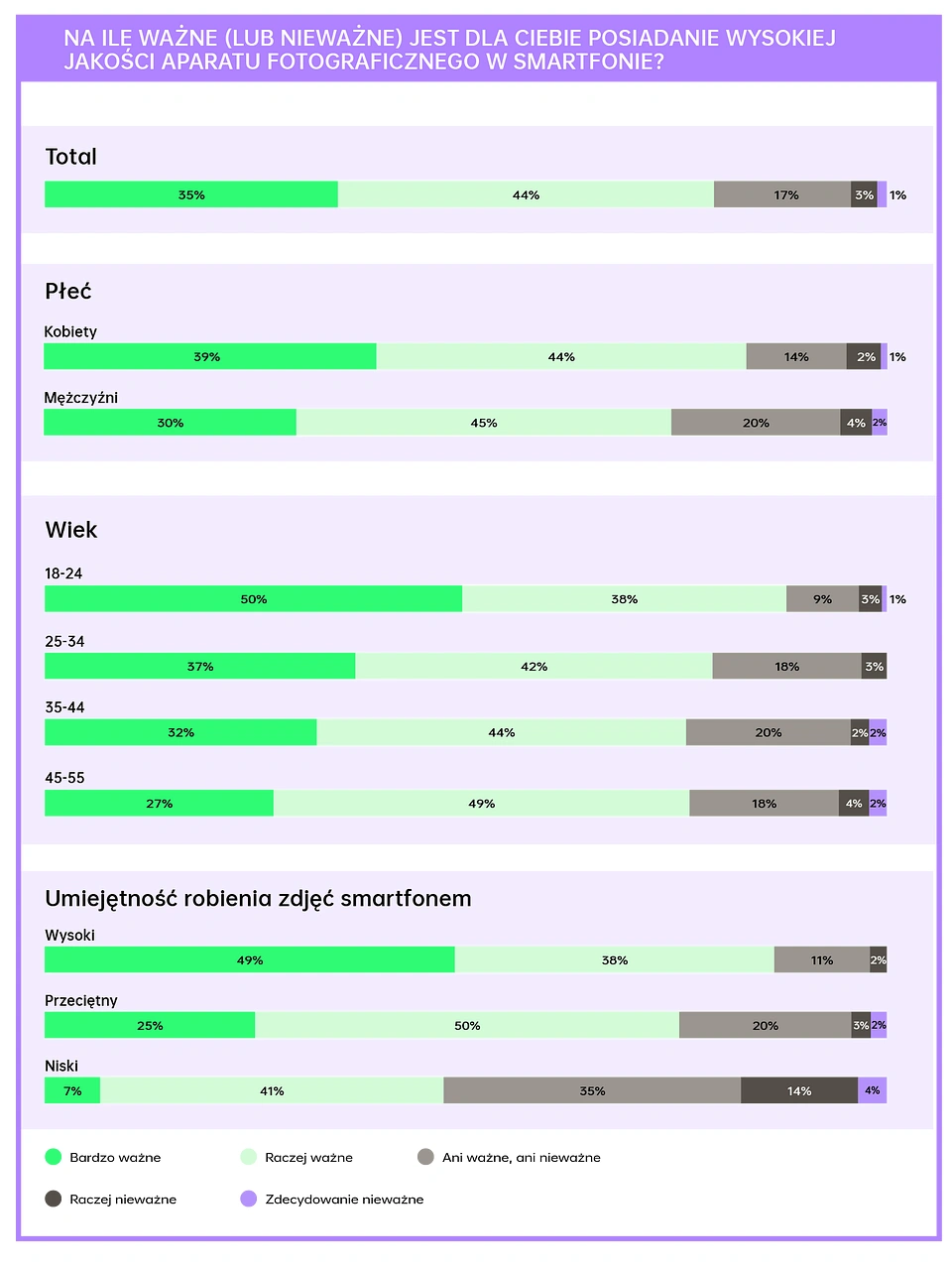The height and width of the screenshot is (1269, 952).
Task: Click the Mężczyźni 45% light green segment
Action: click(484, 422)
